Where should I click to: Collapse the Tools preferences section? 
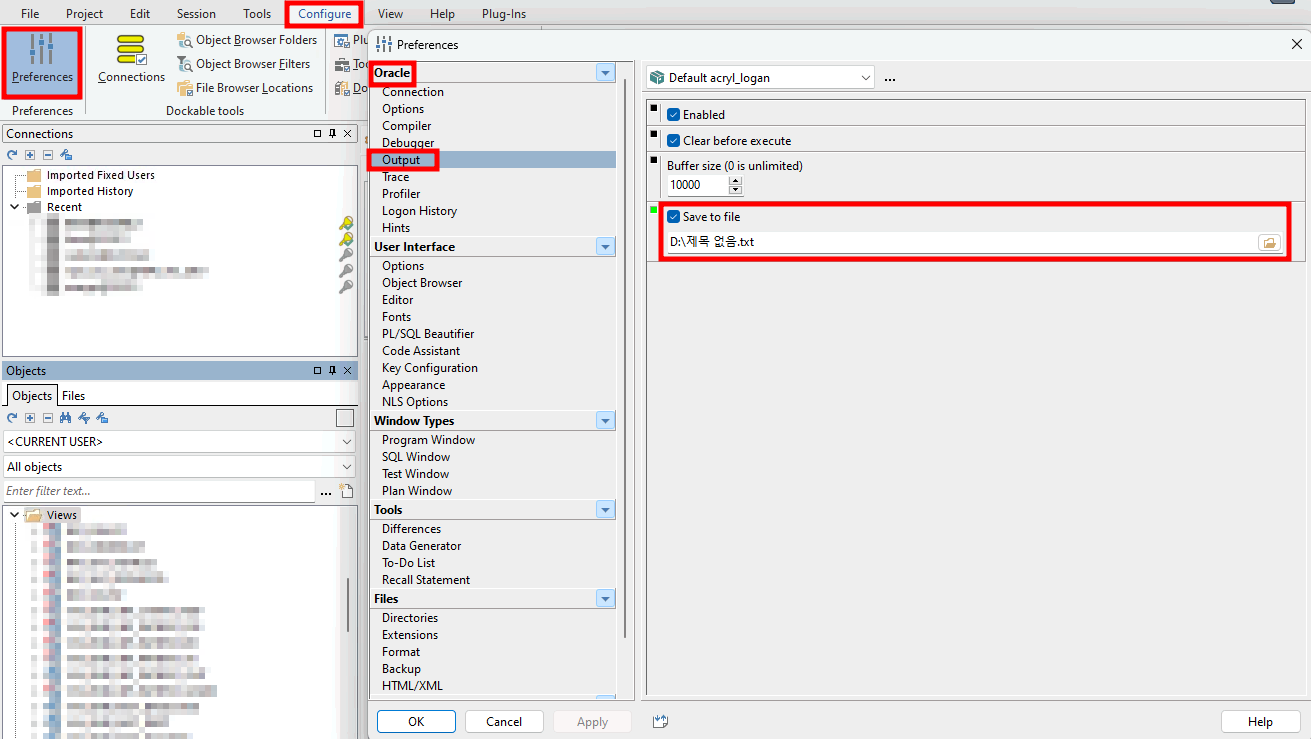point(605,510)
